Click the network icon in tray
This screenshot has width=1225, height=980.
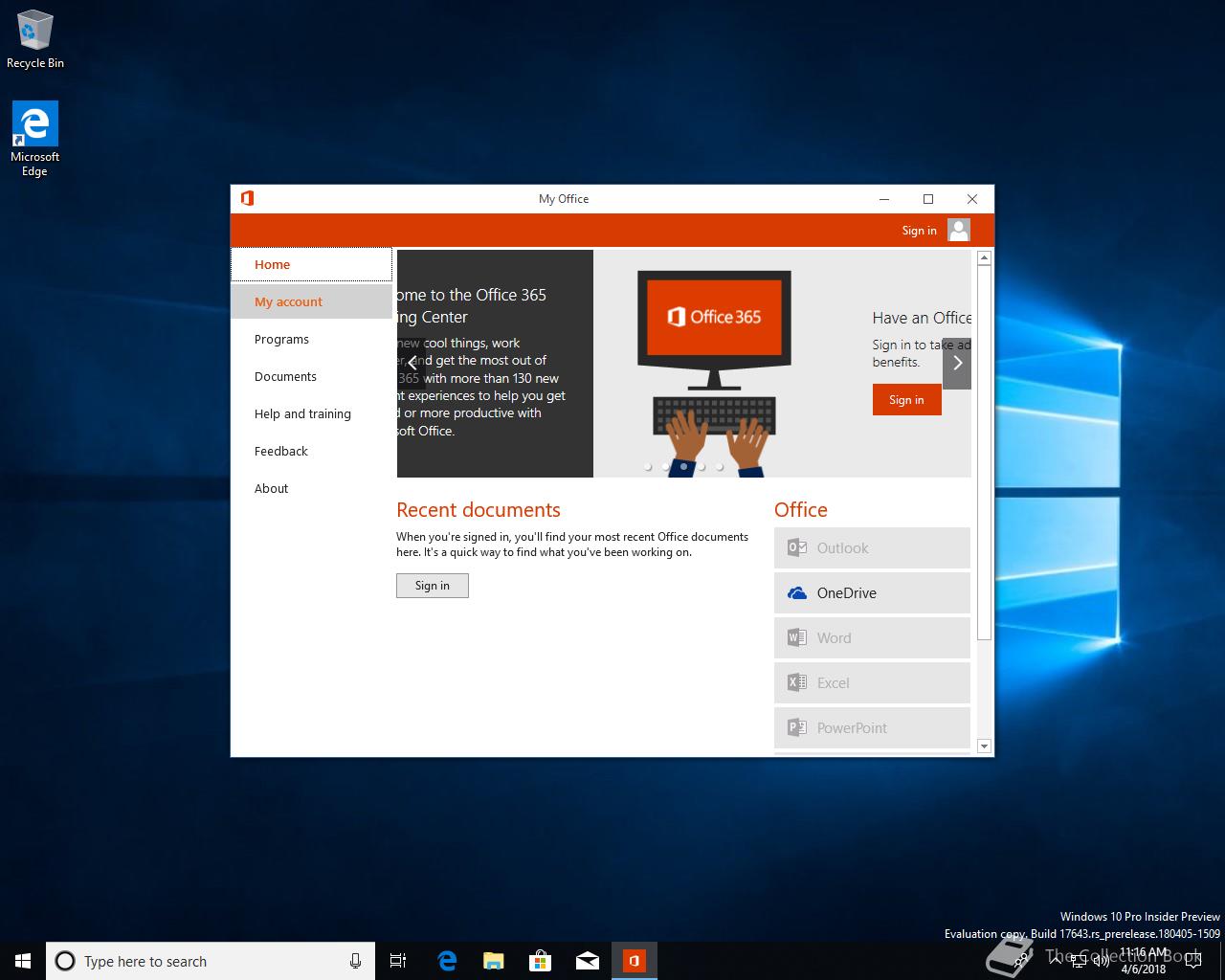[x=1079, y=961]
